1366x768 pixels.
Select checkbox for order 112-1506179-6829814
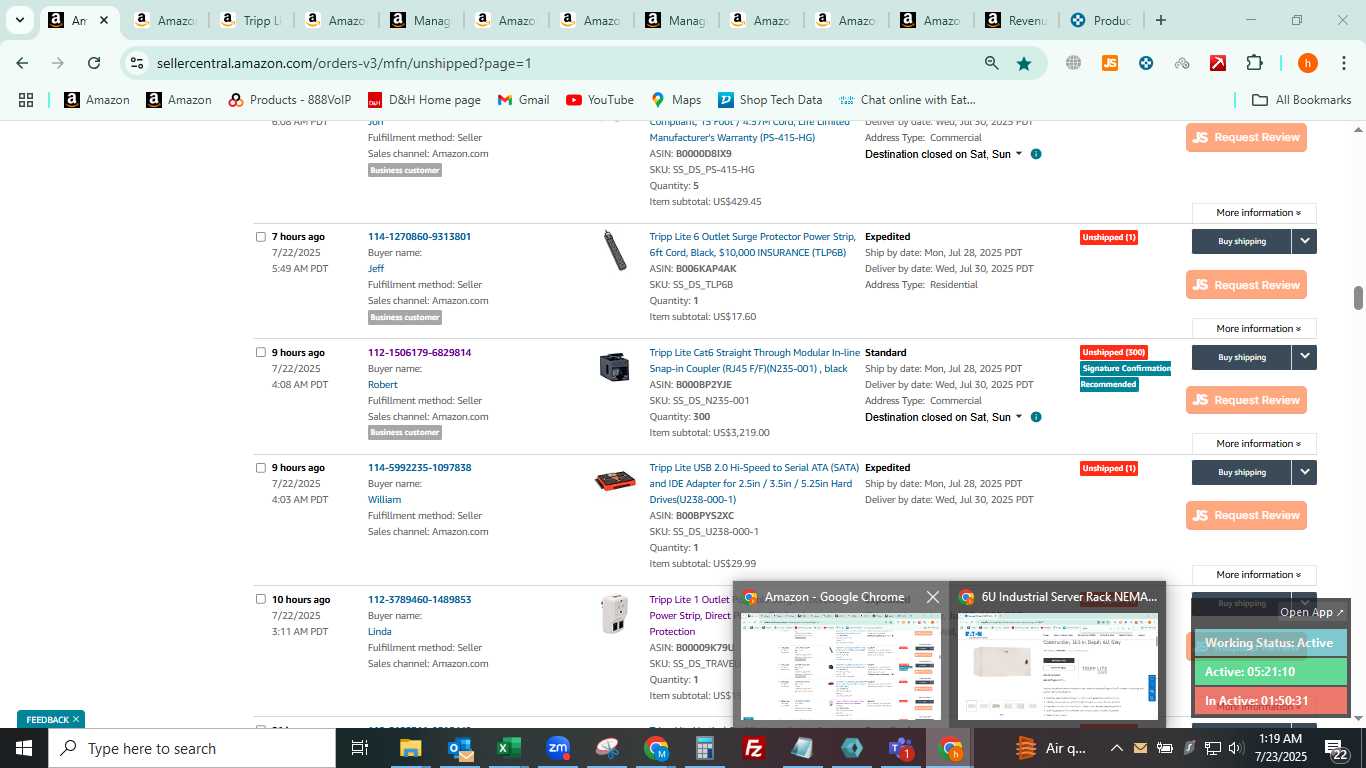pyautogui.click(x=261, y=352)
